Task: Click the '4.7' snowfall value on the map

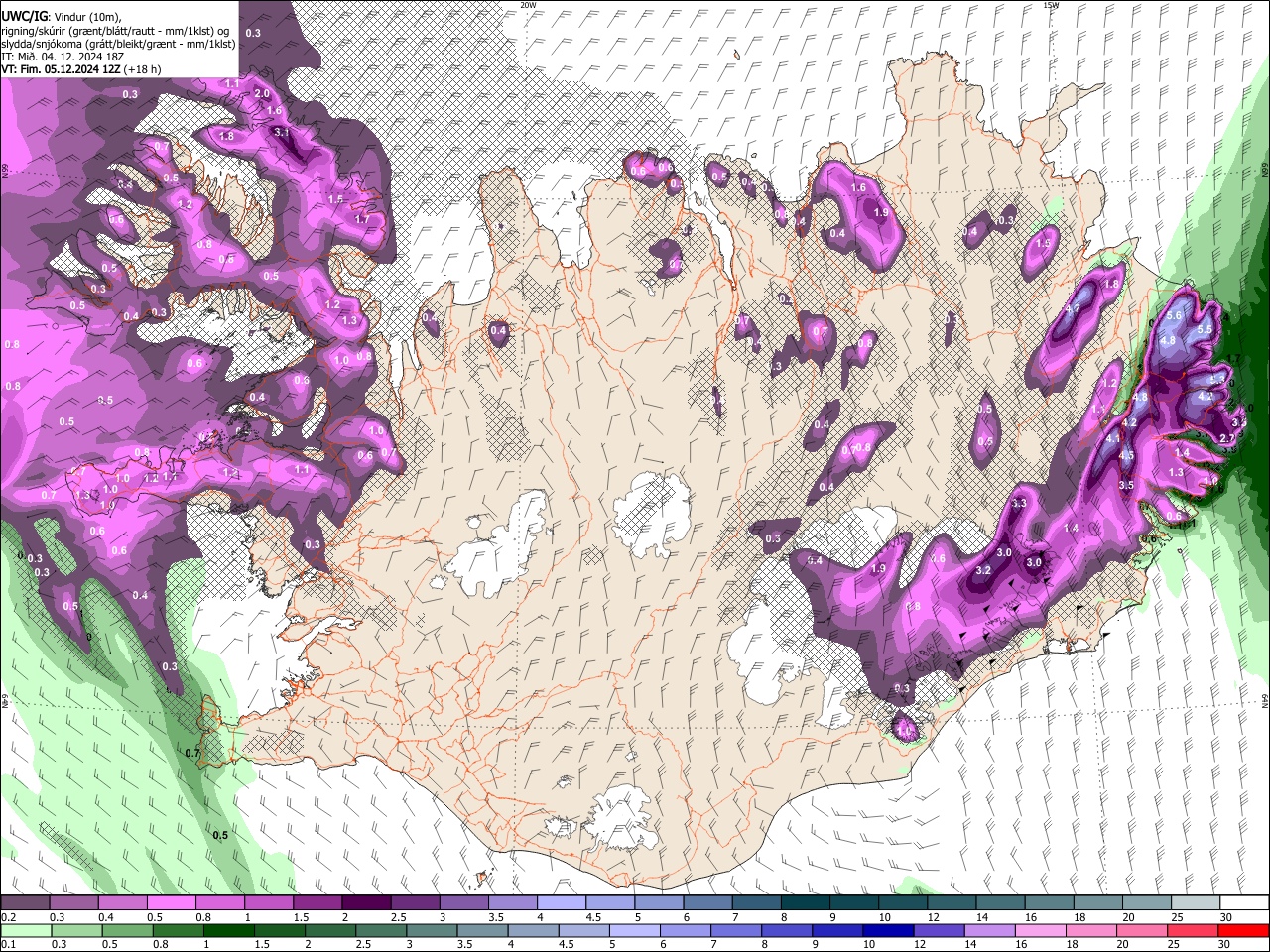Action: pyautogui.click(x=1072, y=309)
